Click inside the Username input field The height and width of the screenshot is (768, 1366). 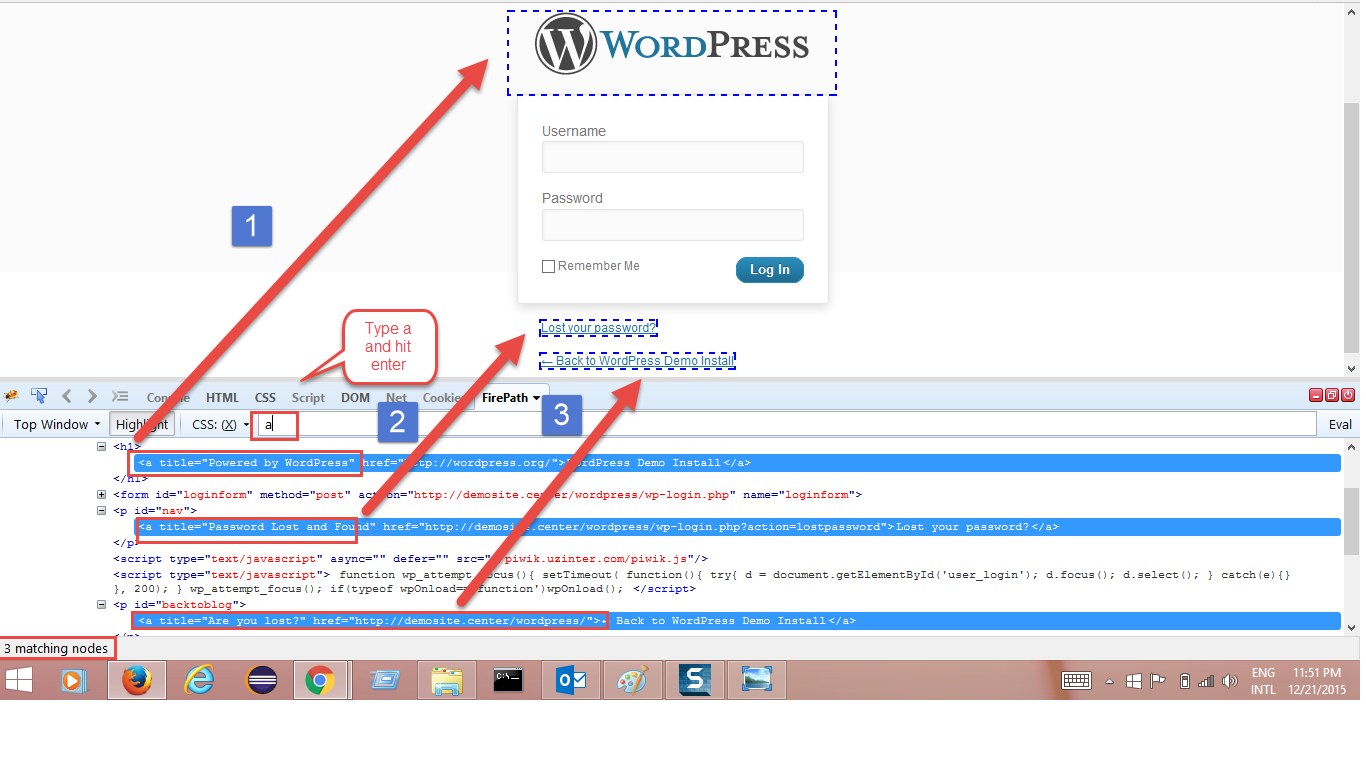pyautogui.click(x=671, y=157)
